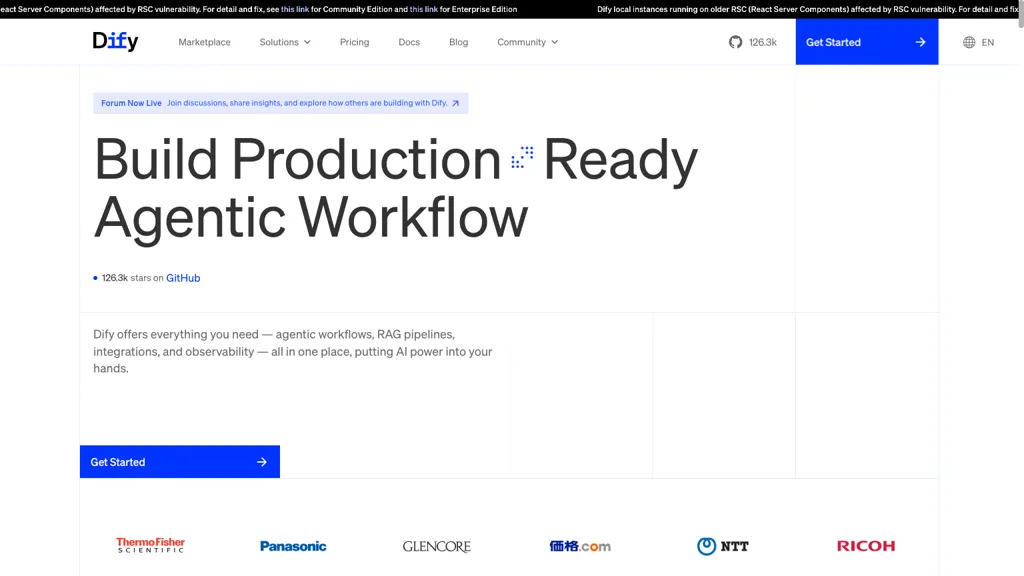1024x576 pixels.
Task: Click the Thermo Fisher Scientific logo
Action: [150, 545]
